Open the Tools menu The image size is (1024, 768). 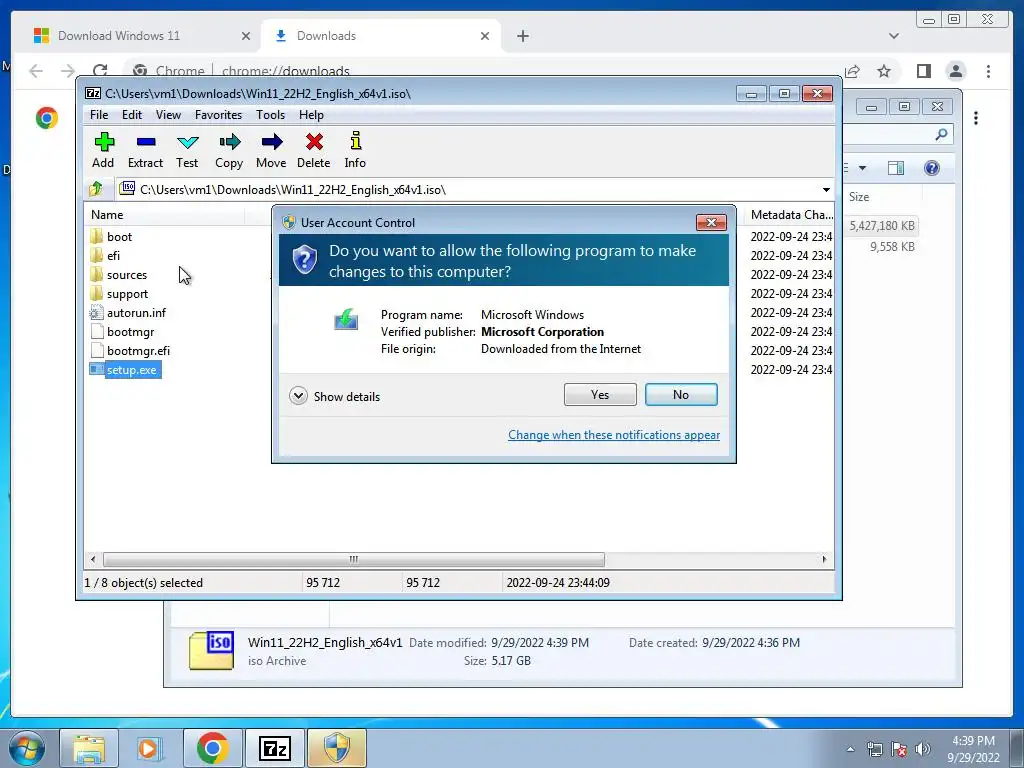270,114
